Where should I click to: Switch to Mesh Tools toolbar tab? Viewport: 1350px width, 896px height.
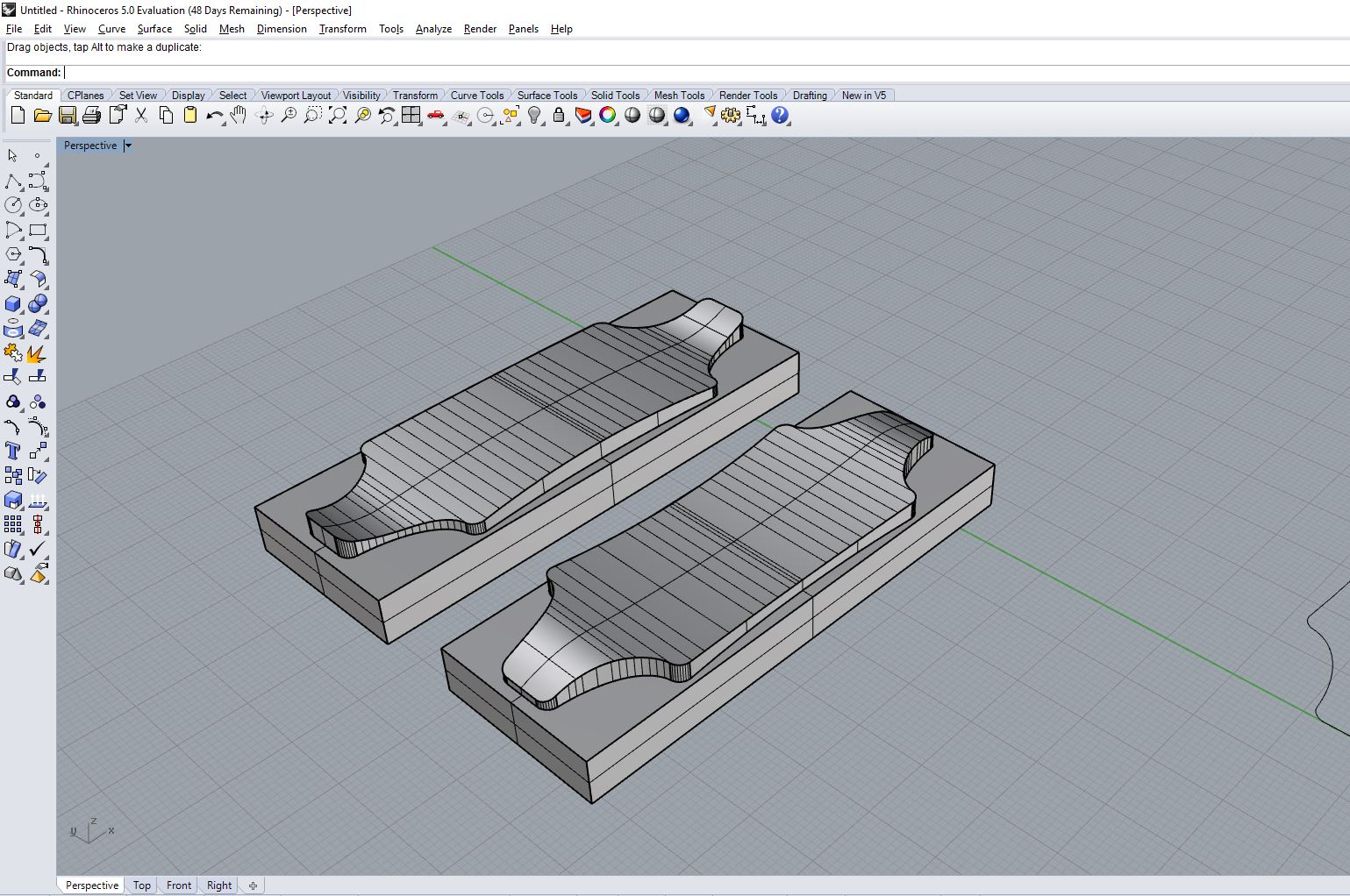[x=679, y=96]
